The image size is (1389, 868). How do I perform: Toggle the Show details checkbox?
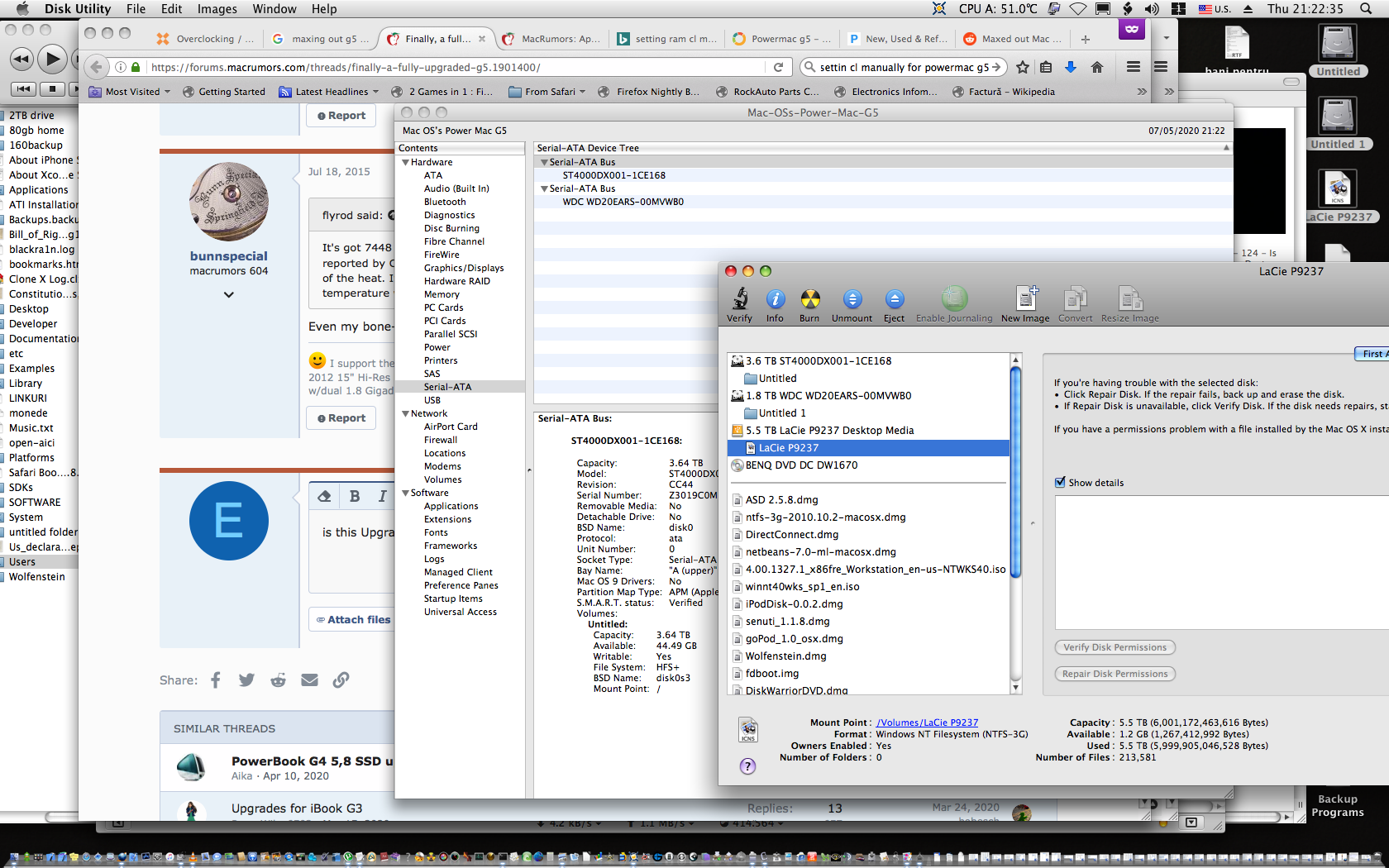point(1060,482)
